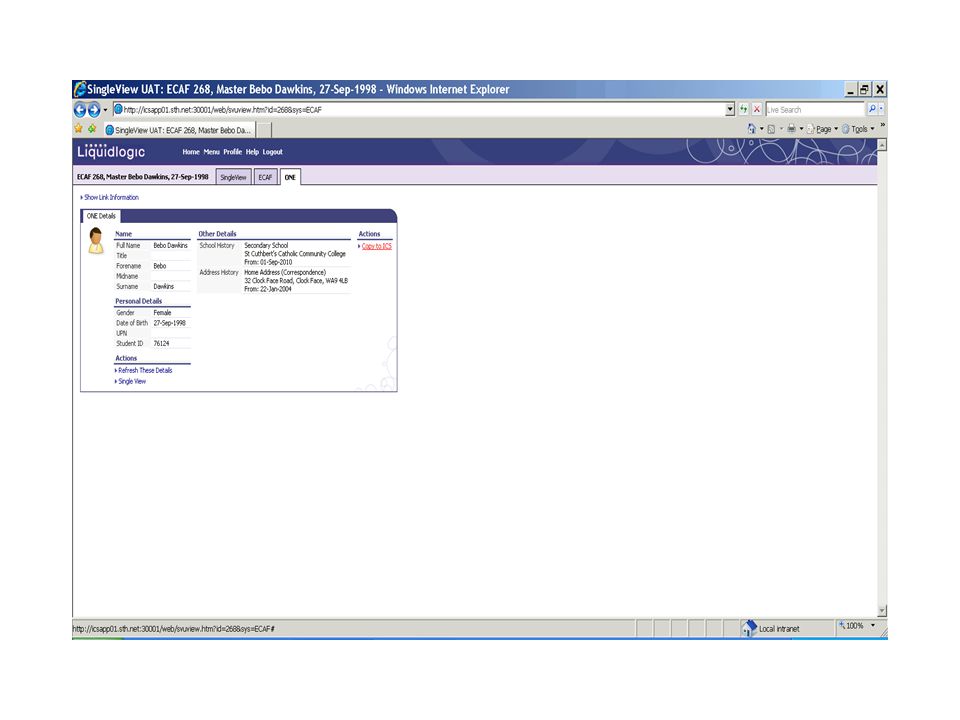Screen dimensions: 960x720
Task: Expand the Home button dropdown arrow
Action: (x=762, y=129)
